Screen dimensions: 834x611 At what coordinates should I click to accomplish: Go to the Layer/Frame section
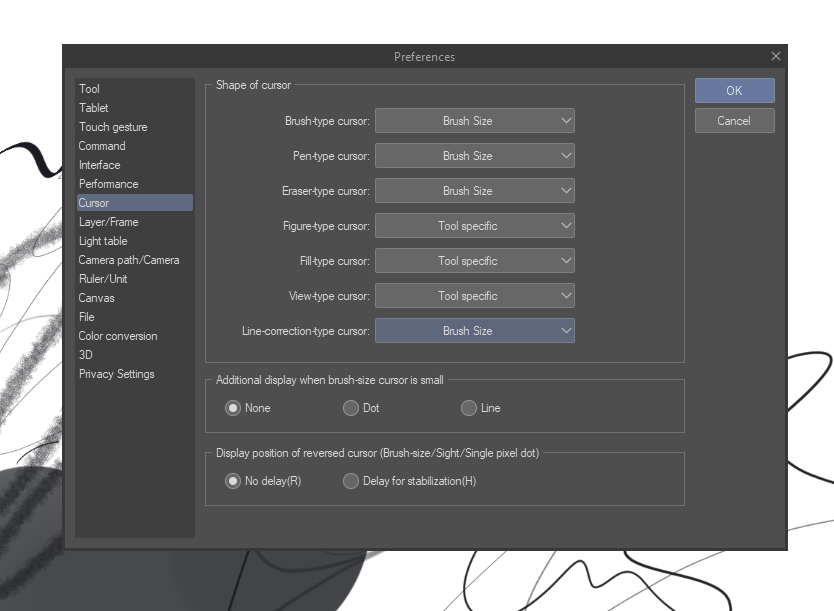[108, 222]
